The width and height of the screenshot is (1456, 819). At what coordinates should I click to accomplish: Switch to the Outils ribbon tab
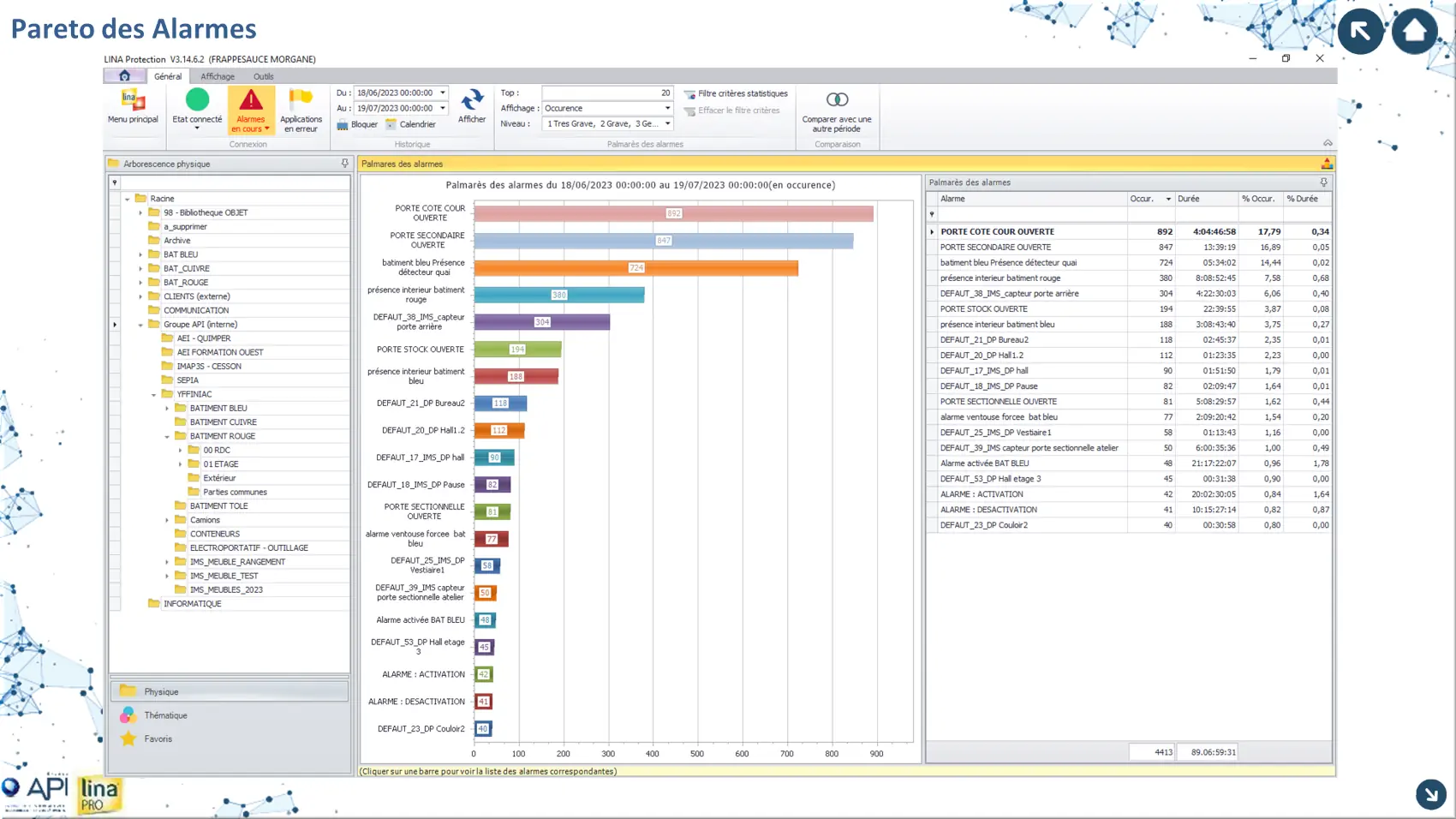point(263,76)
